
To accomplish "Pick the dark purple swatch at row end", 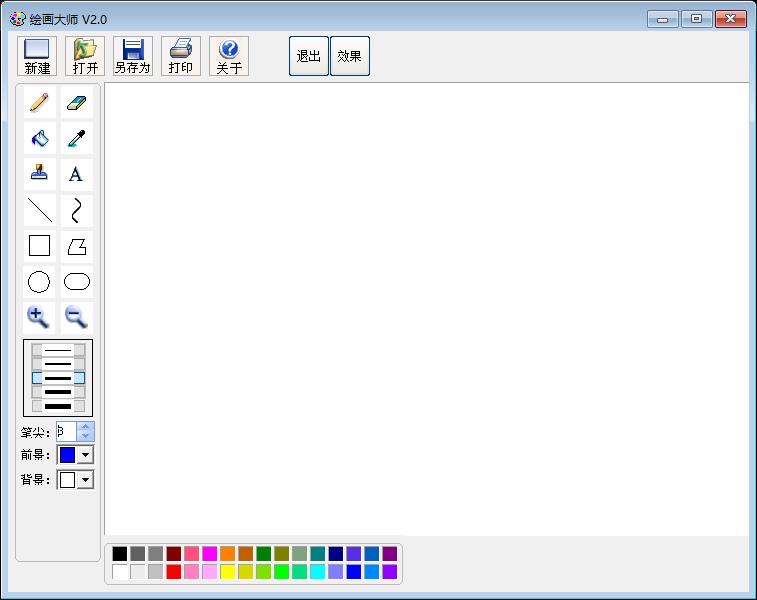I will 390,554.
